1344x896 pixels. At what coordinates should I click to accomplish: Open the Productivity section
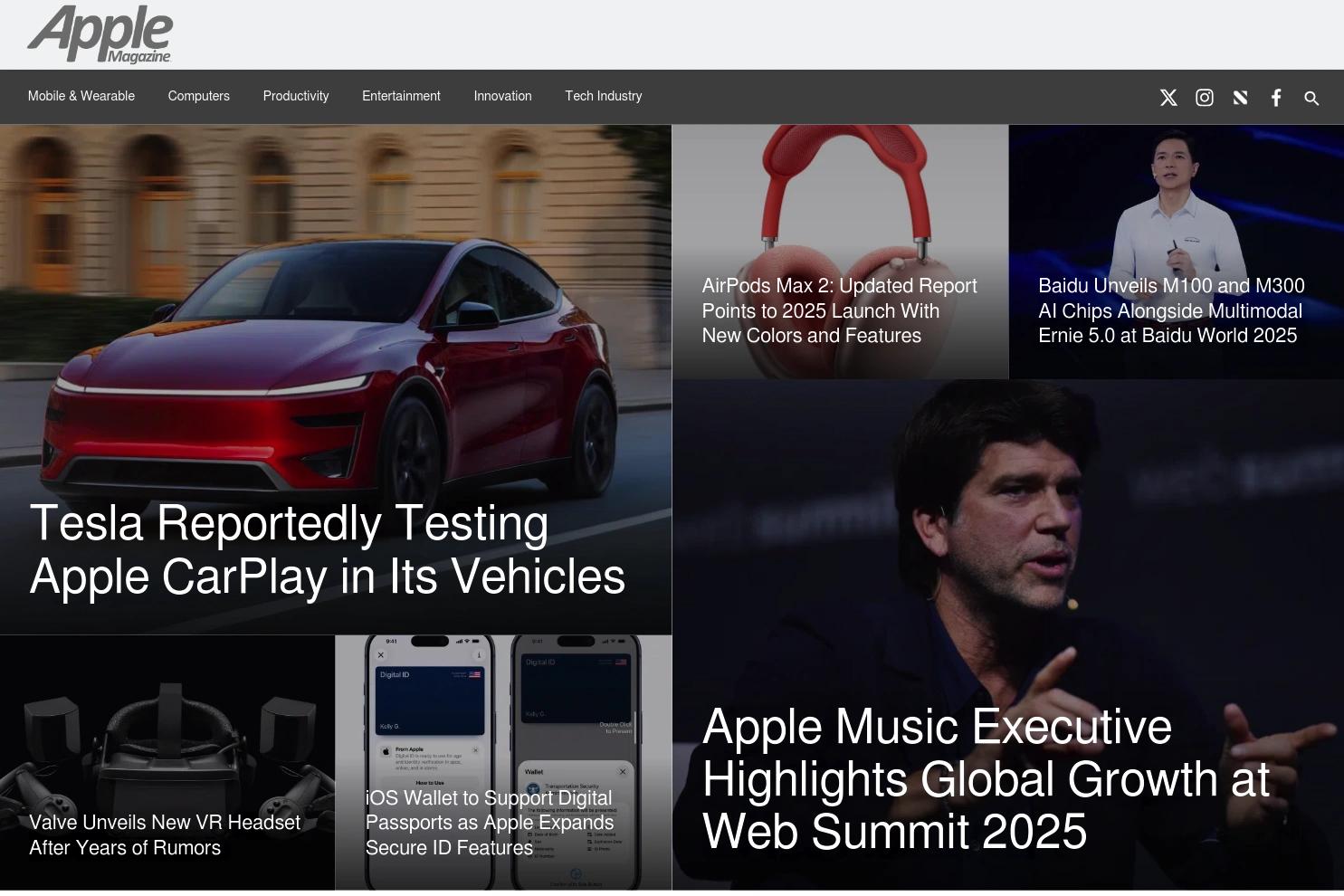(295, 96)
